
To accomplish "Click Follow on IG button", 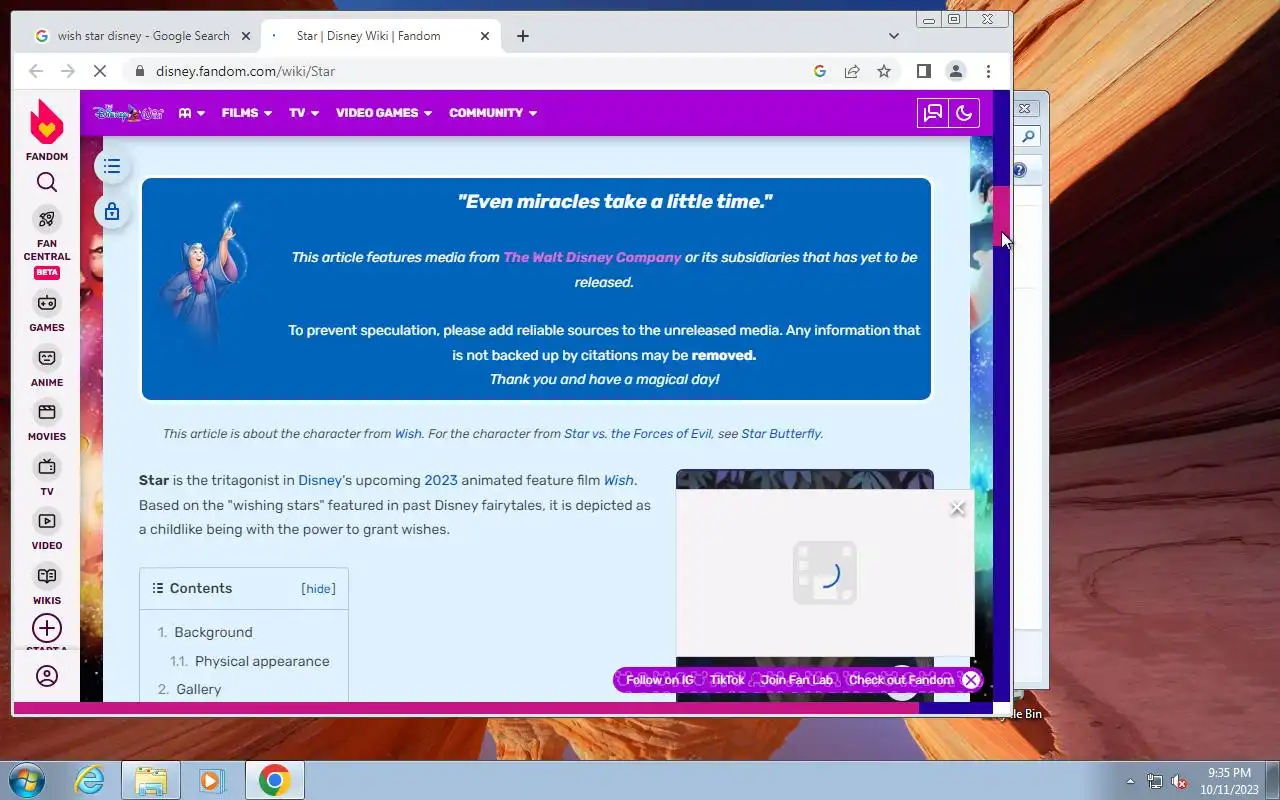I will (x=660, y=680).
